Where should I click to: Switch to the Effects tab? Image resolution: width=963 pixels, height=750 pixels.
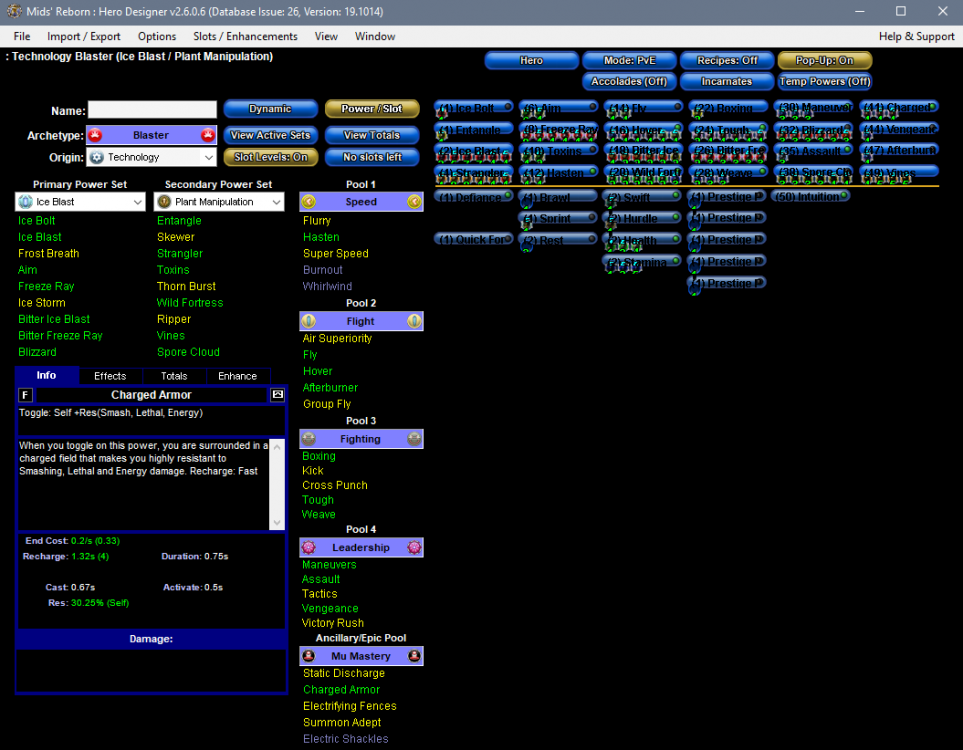(x=110, y=376)
